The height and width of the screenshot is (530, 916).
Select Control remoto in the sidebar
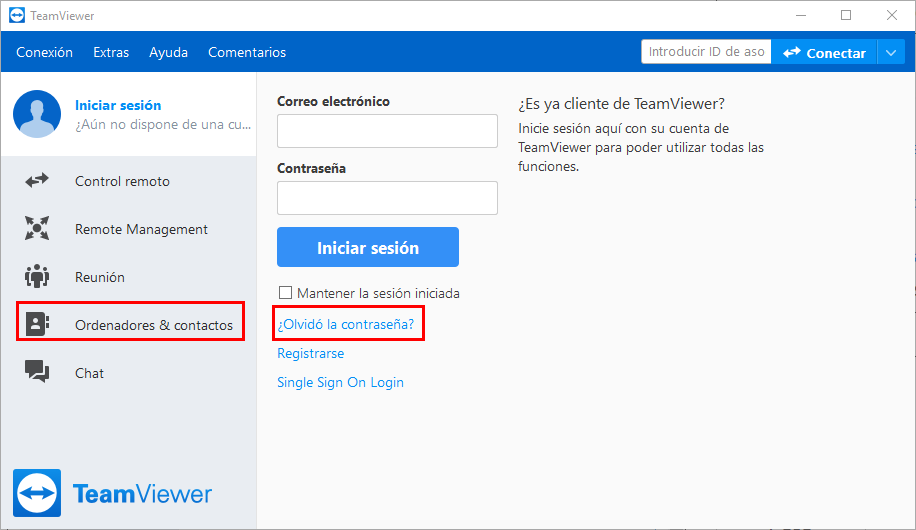click(129, 181)
